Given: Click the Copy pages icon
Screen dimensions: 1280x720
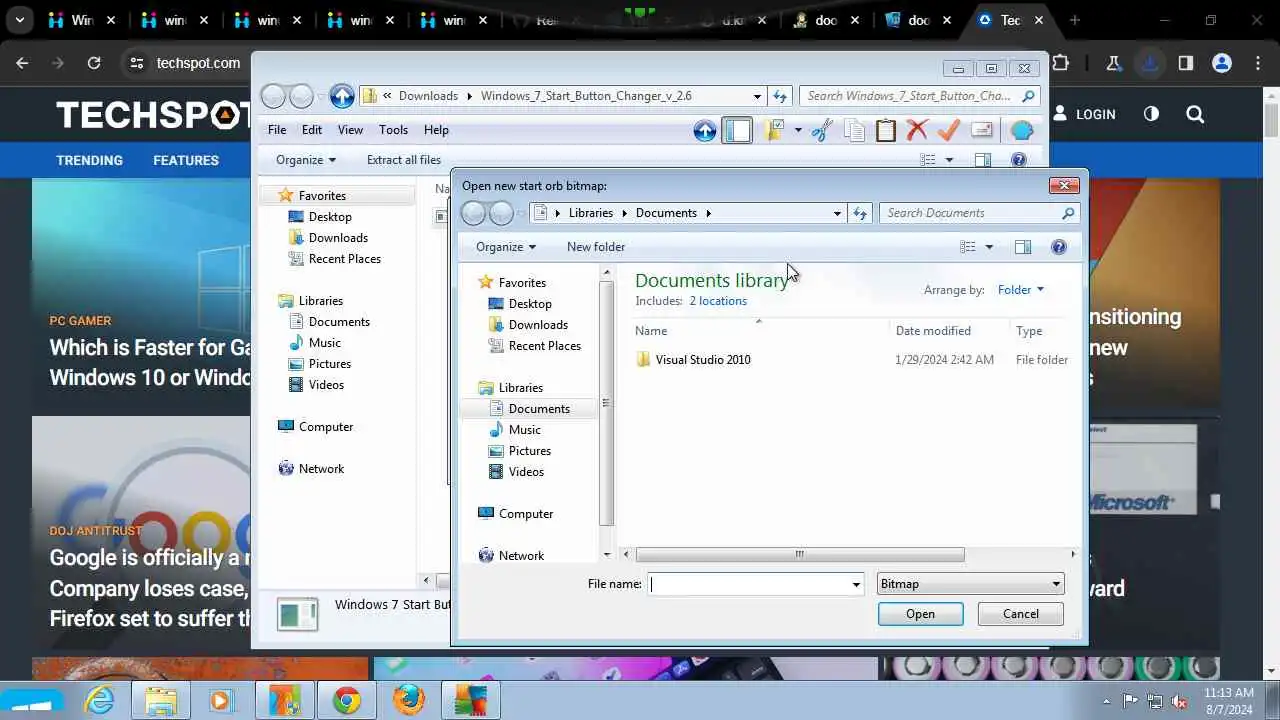Looking at the screenshot, I should (x=854, y=131).
